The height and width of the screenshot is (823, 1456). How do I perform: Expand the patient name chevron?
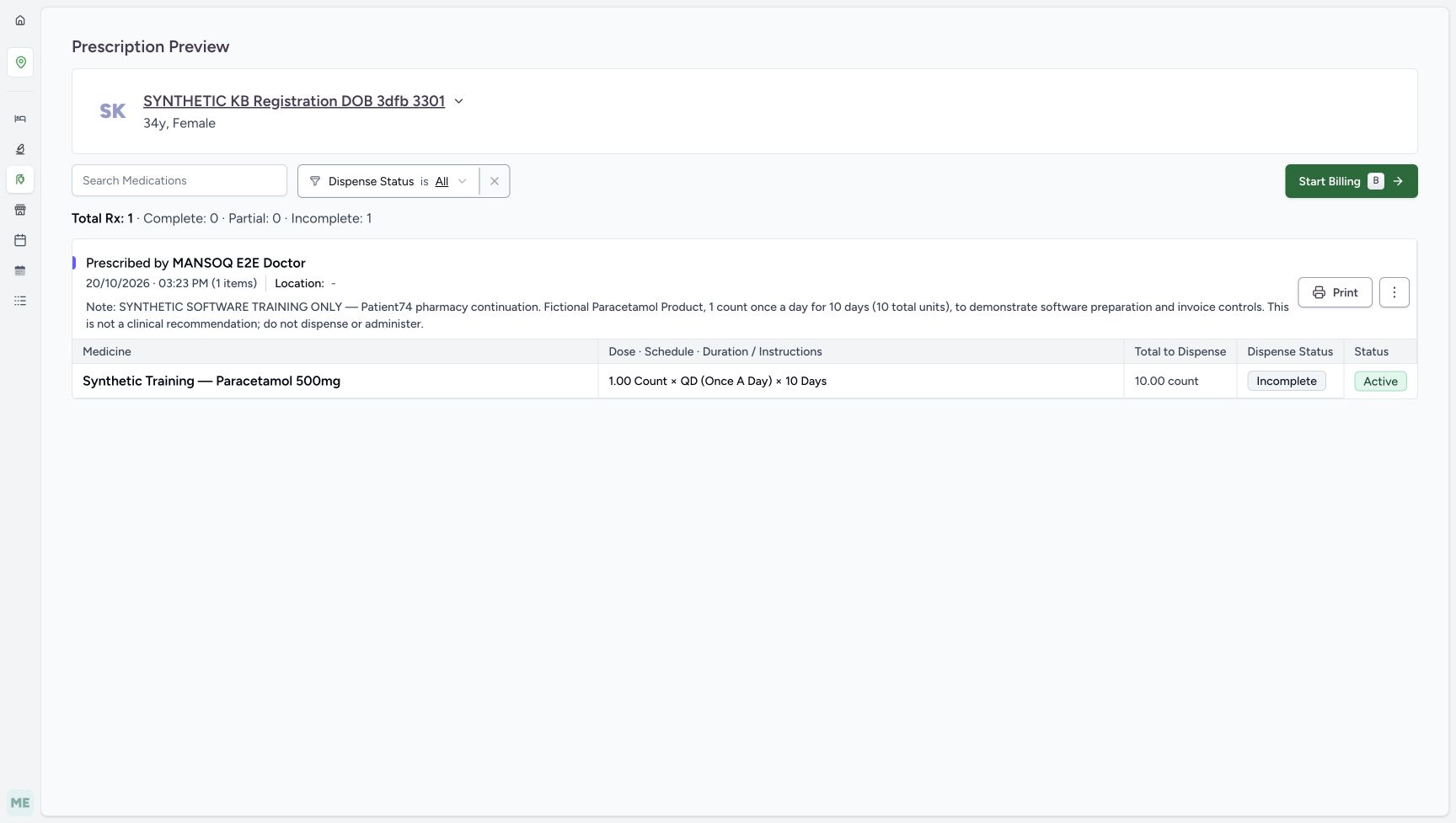[x=459, y=101]
